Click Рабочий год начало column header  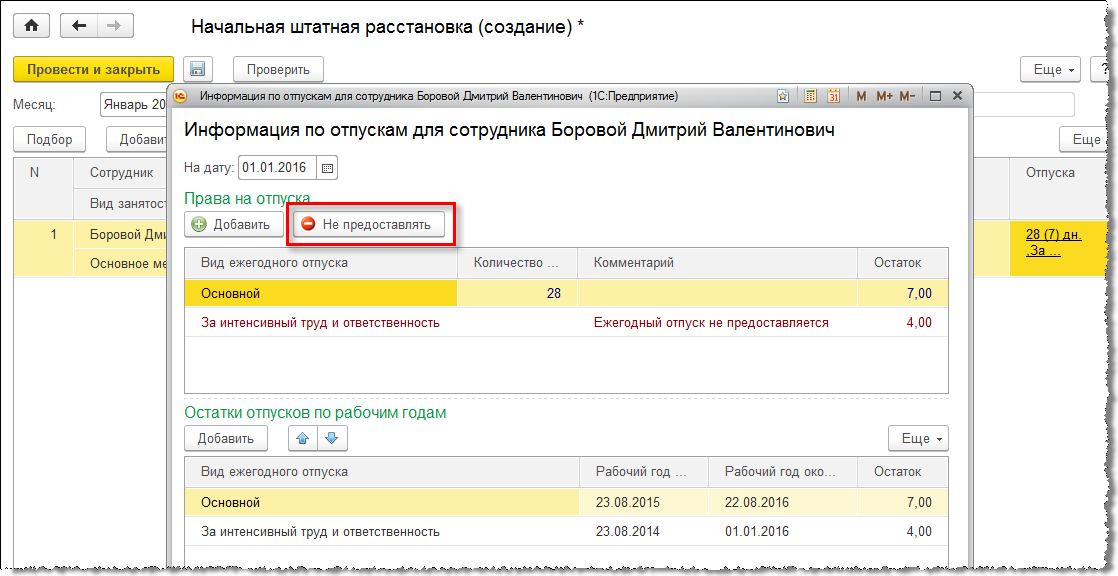click(x=643, y=471)
